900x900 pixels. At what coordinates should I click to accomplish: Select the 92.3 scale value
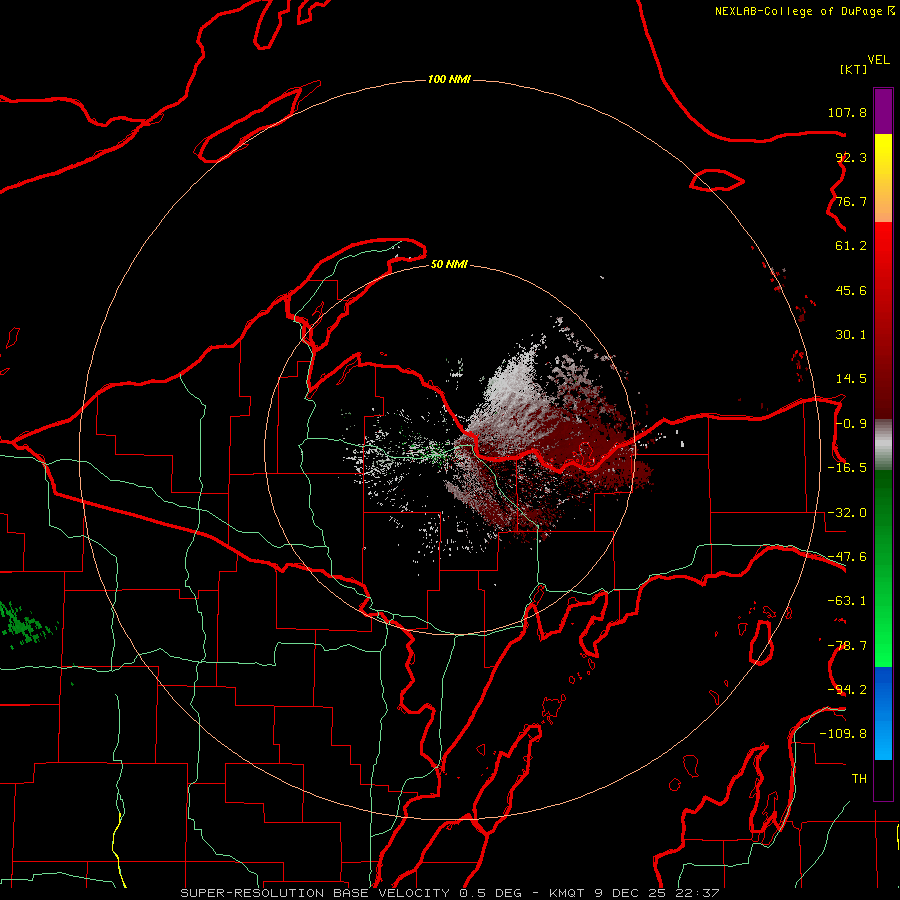pyautogui.click(x=851, y=157)
